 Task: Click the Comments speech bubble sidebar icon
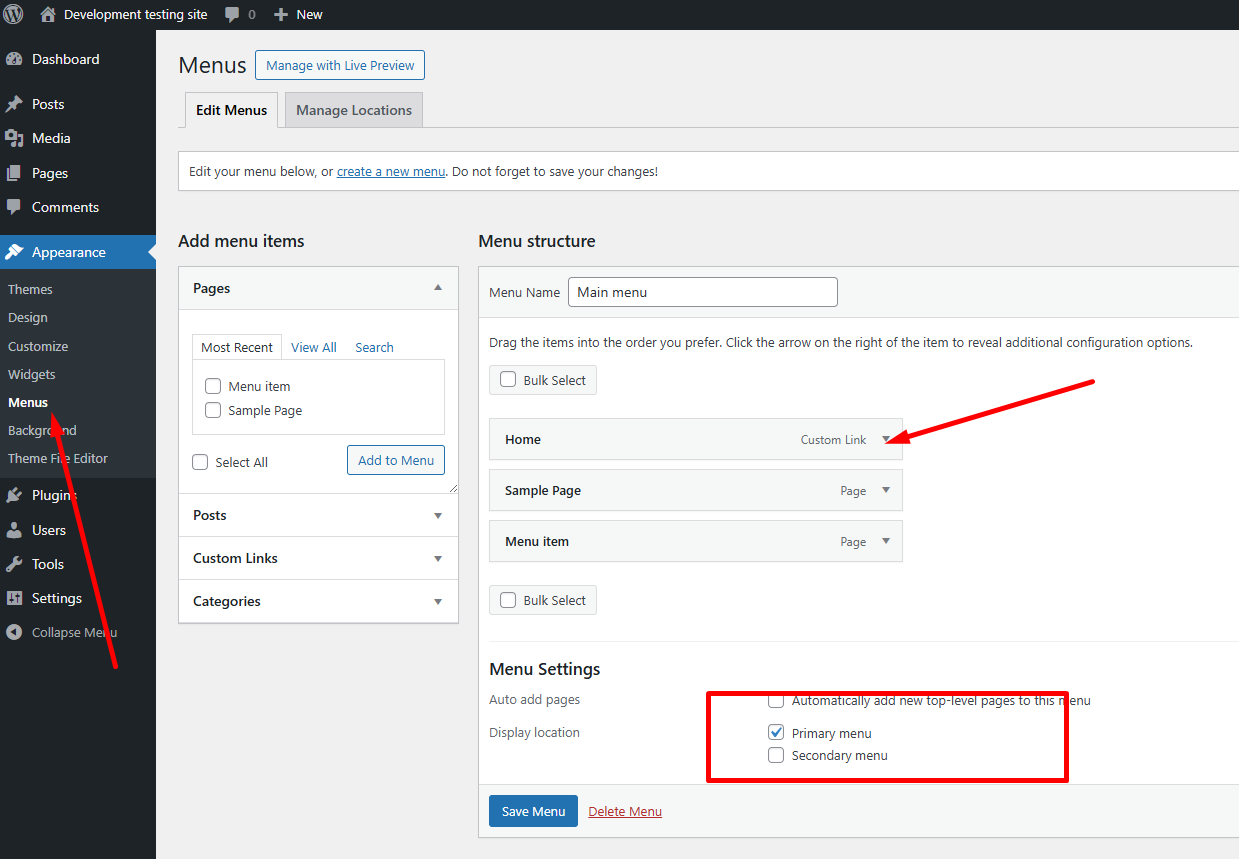click(14, 207)
